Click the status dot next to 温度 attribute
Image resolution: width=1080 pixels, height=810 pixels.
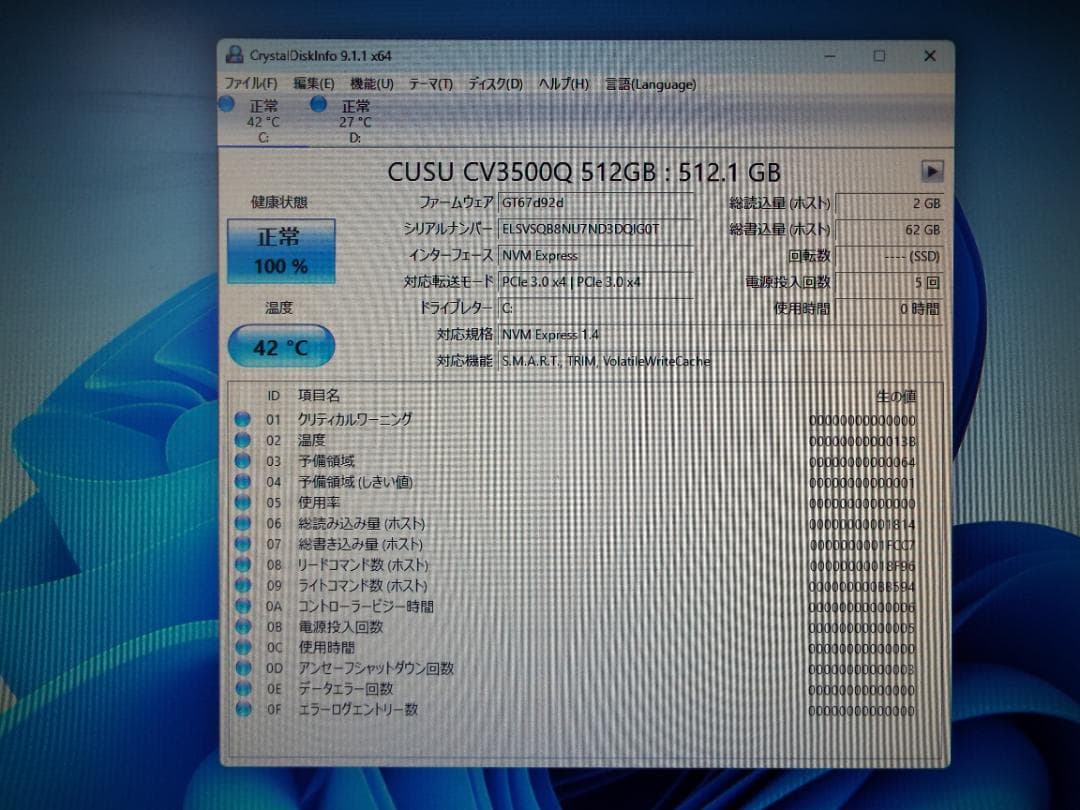pyautogui.click(x=243, y=440)
